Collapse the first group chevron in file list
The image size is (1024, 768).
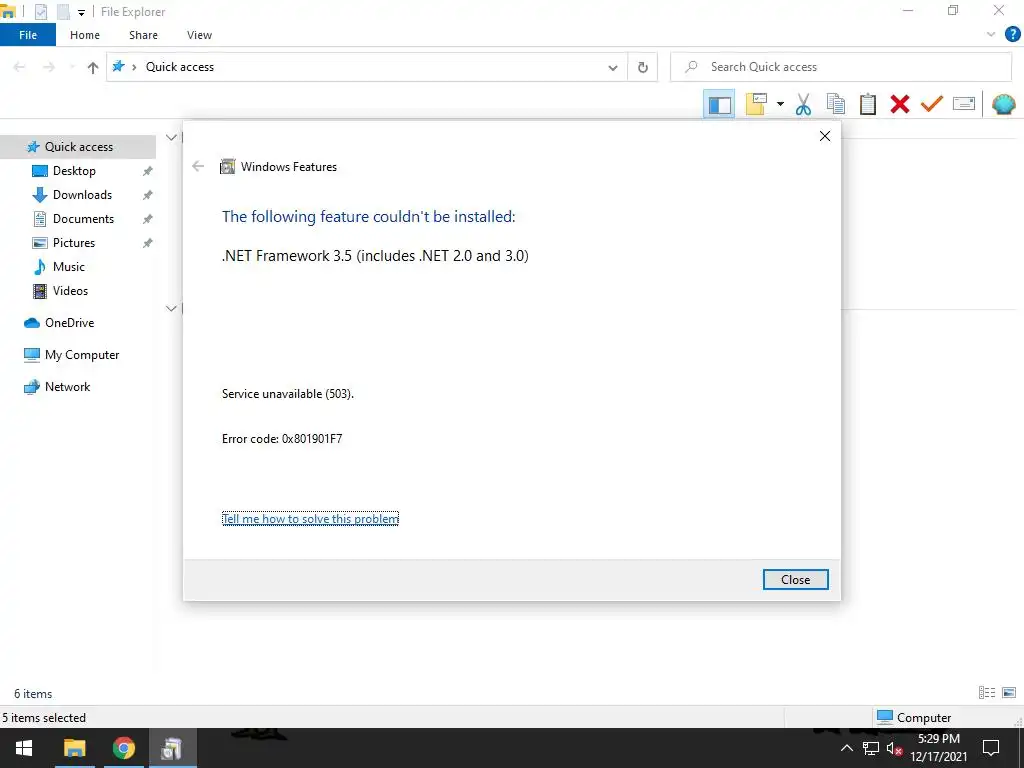point(171,138)
